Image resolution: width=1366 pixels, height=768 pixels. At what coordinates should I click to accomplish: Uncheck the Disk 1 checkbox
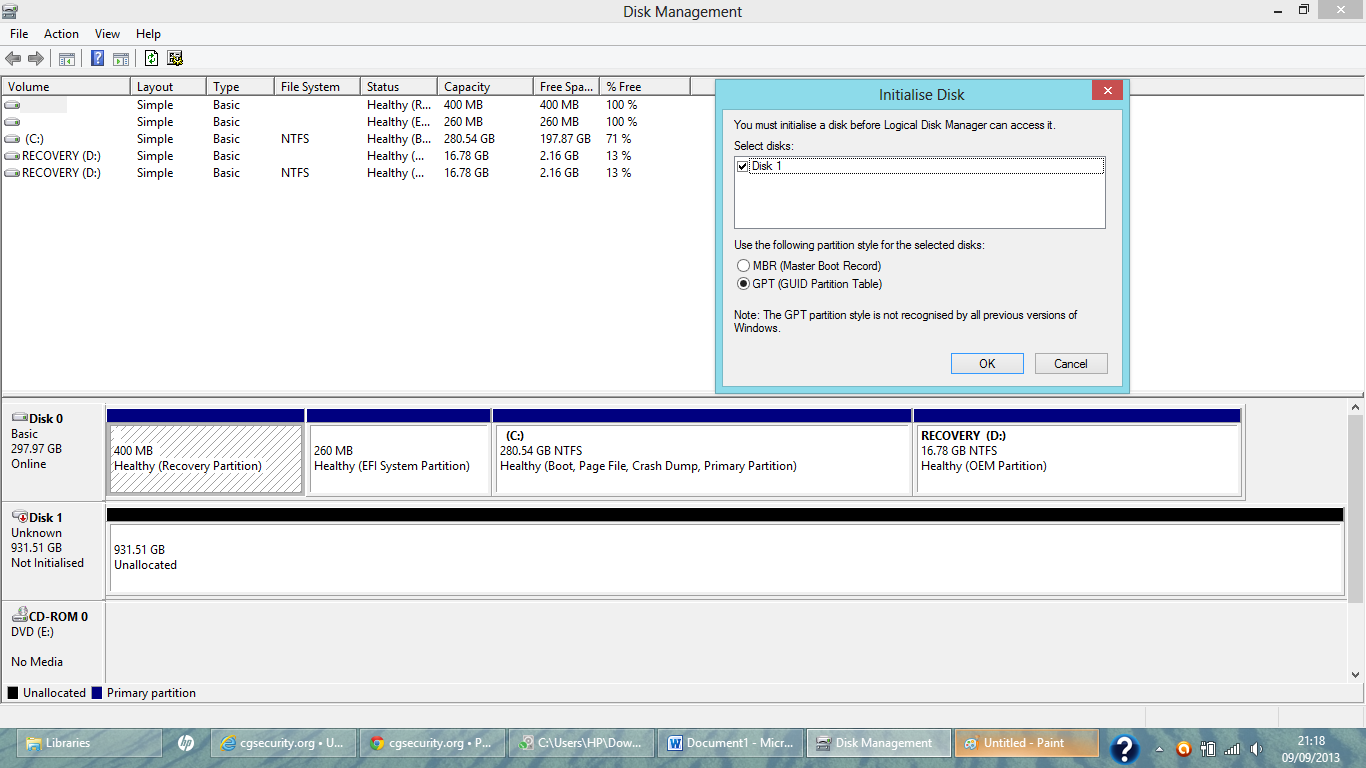pos(742,166)
